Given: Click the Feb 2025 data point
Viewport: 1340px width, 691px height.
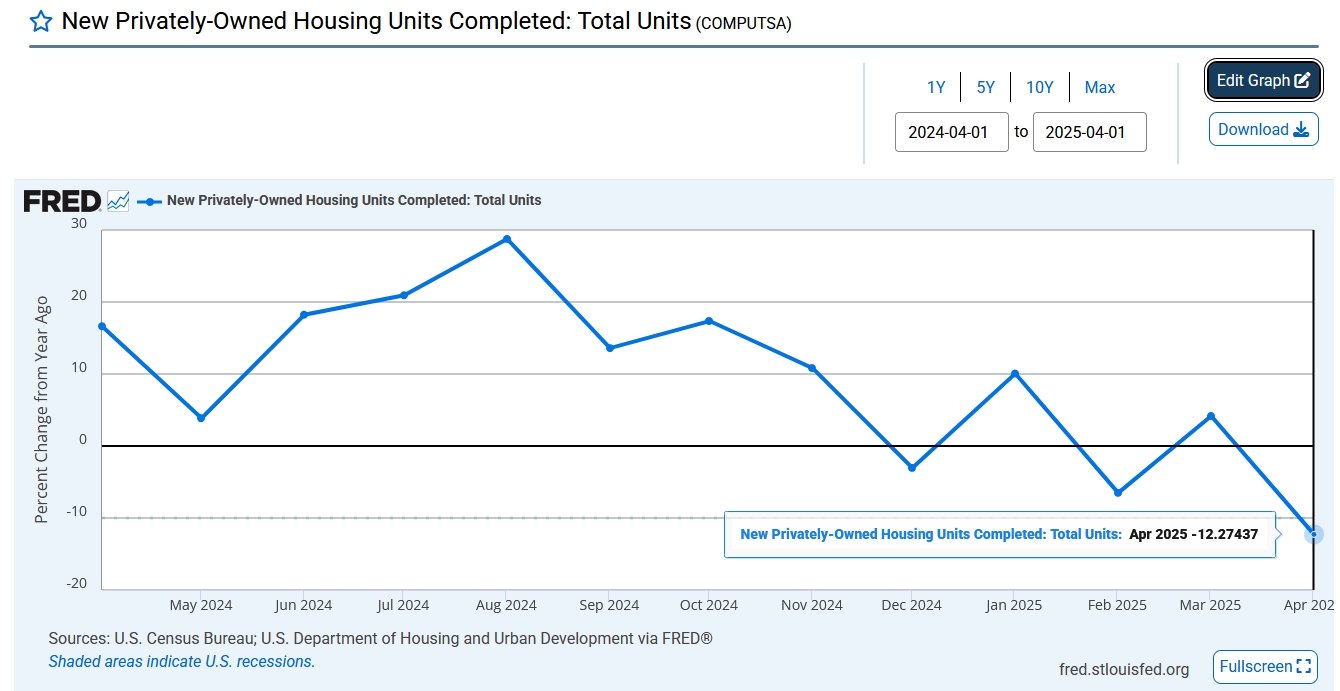Looking at the screenshot, I should click(x=1118, y=493).
